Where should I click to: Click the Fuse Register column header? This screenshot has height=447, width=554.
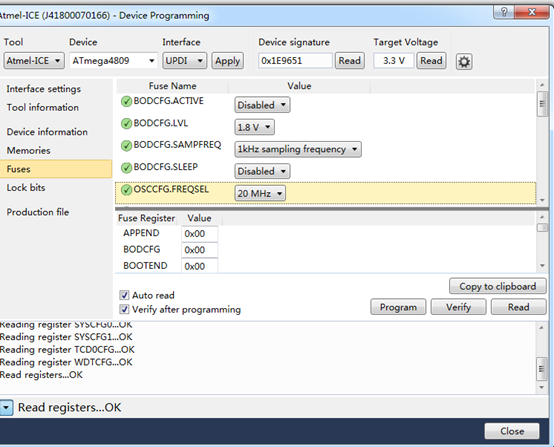pos(146,218)
